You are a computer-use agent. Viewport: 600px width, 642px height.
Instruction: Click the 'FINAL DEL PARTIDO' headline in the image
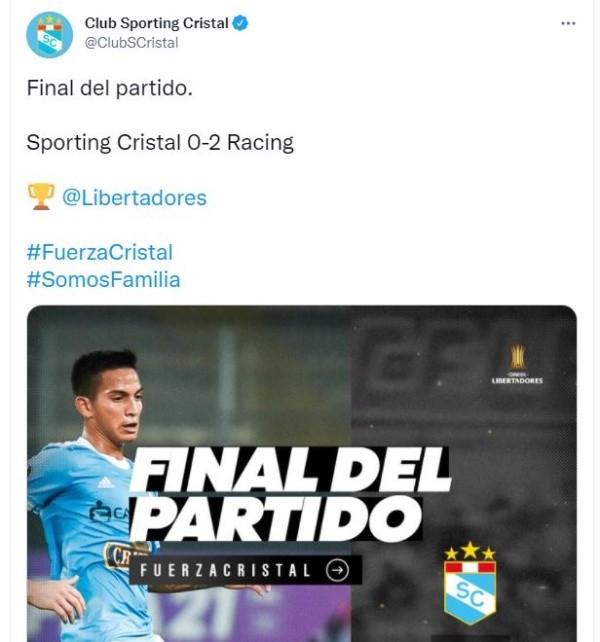coord(290,495)
